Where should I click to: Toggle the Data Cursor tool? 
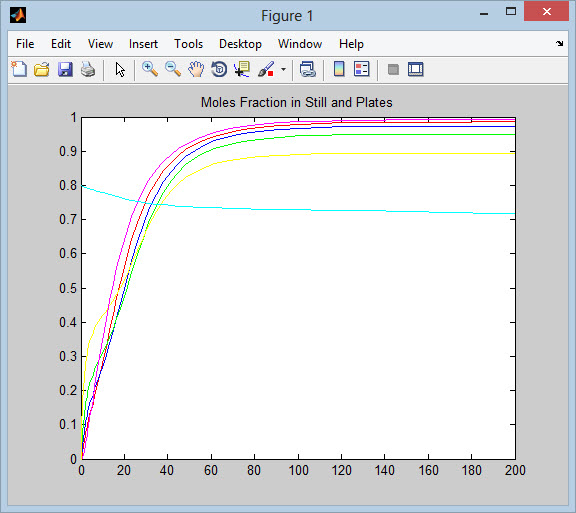242,69
